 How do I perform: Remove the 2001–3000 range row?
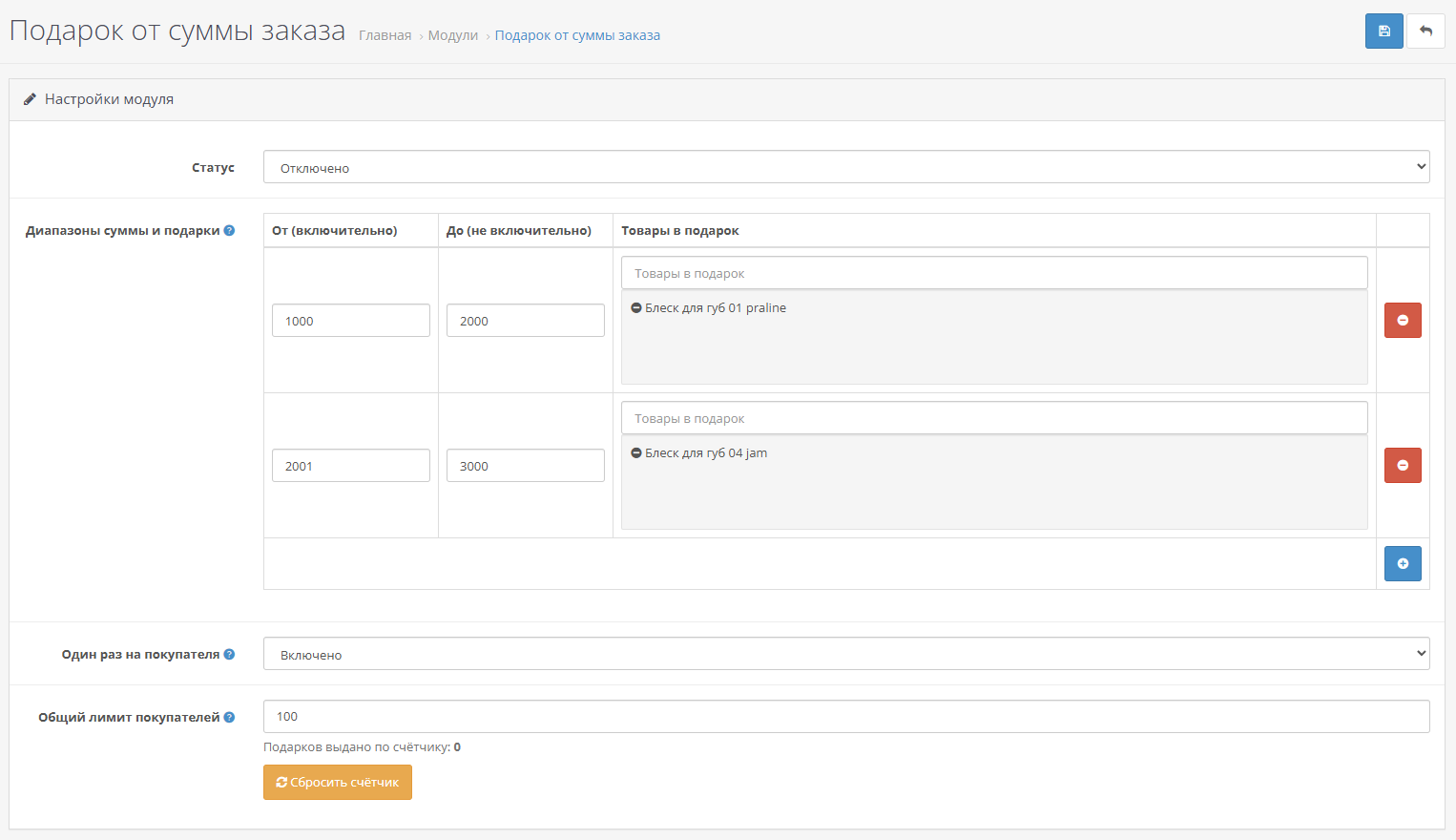[x=1403, y=466]
